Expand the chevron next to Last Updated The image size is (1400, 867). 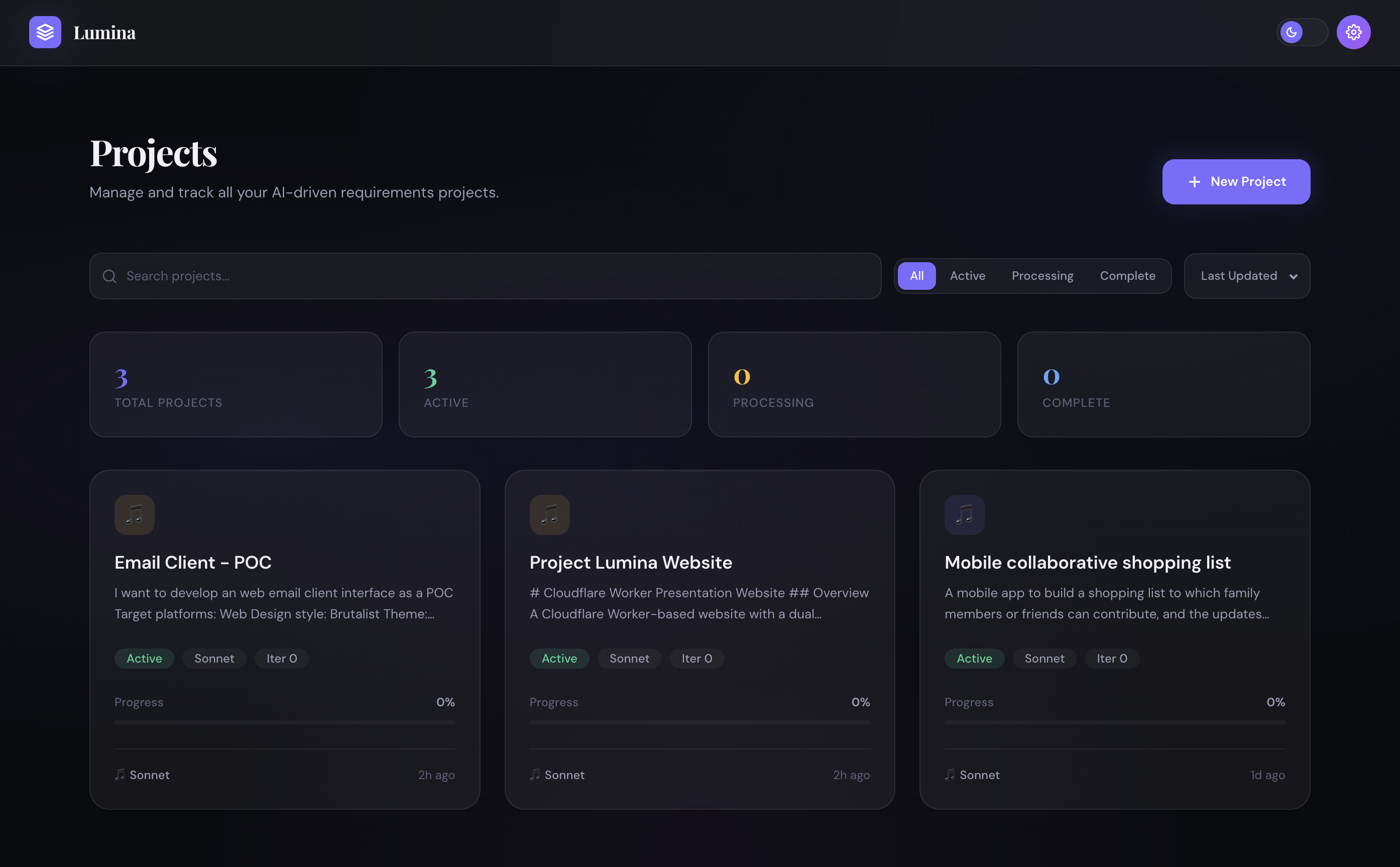tap(1294, 276)
